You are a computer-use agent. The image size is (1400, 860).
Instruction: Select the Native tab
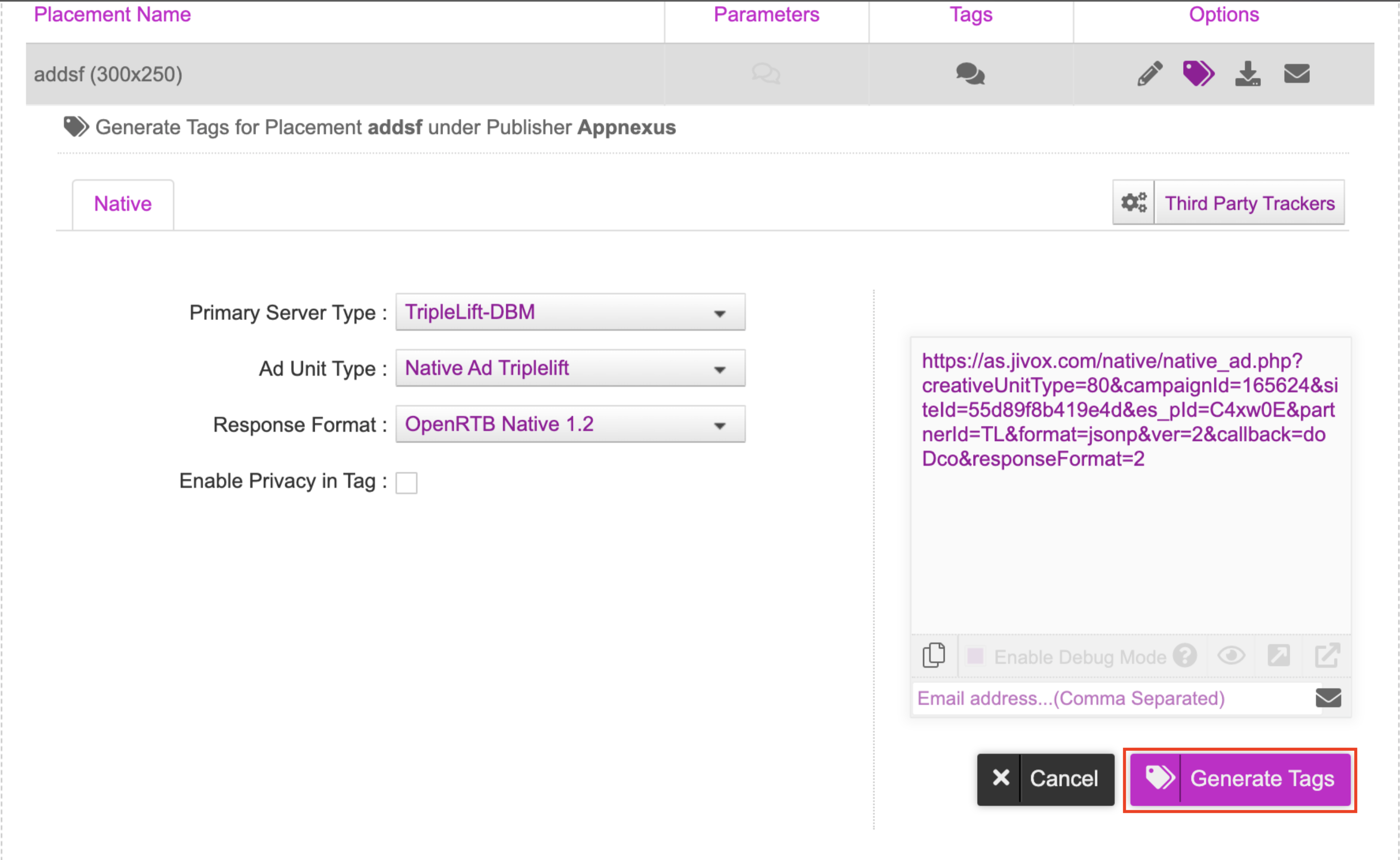[x=123, y=203]
